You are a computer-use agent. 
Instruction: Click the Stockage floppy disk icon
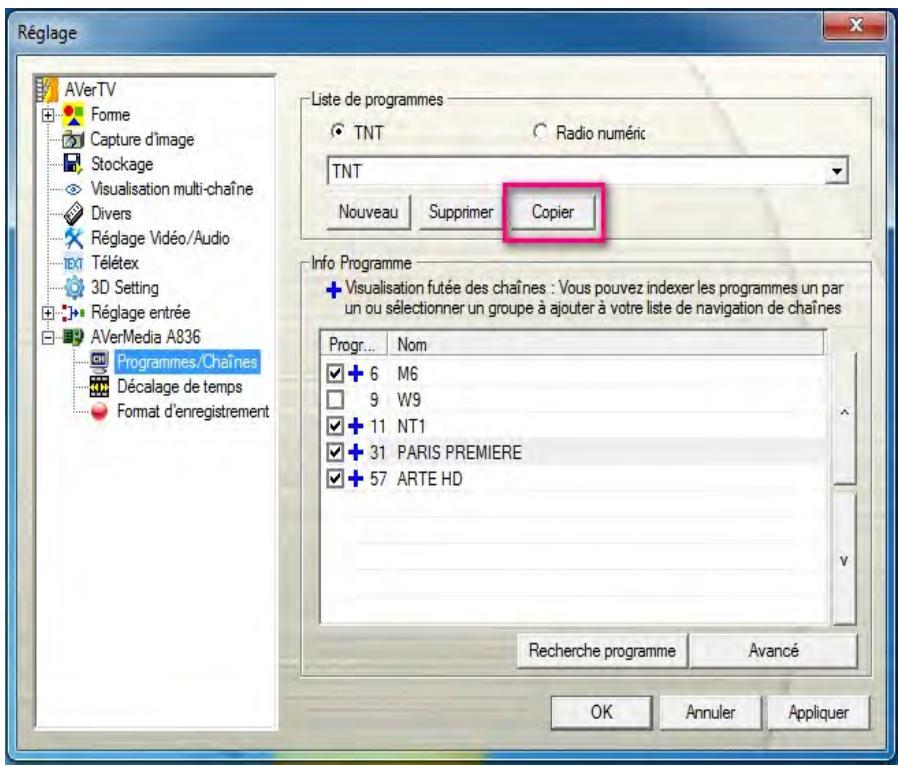(x=73, y=164)
